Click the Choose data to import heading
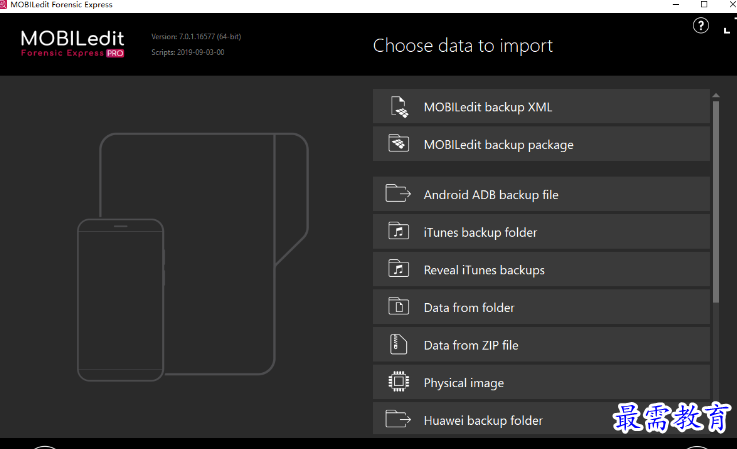This screenshot has width=737, height=449. click(x=463, y=46)
